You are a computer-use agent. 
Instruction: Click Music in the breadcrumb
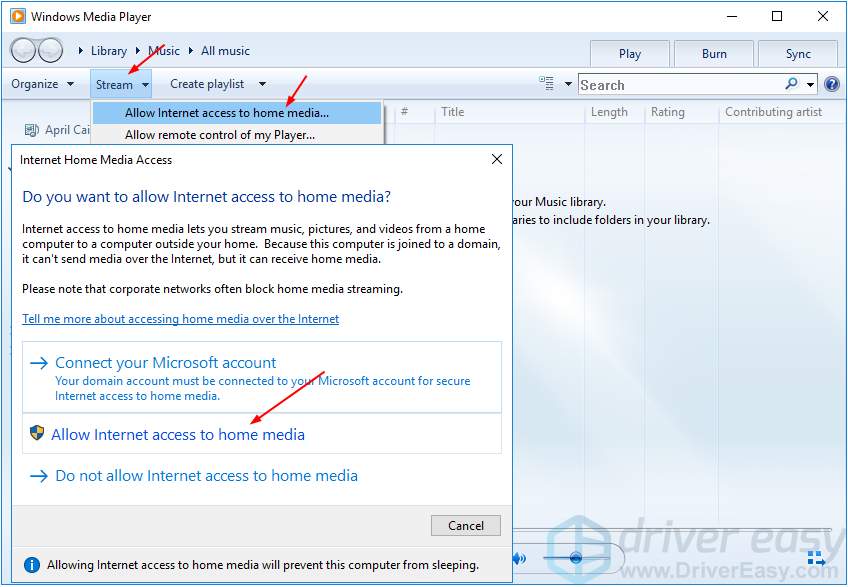(x=164, y=51)
